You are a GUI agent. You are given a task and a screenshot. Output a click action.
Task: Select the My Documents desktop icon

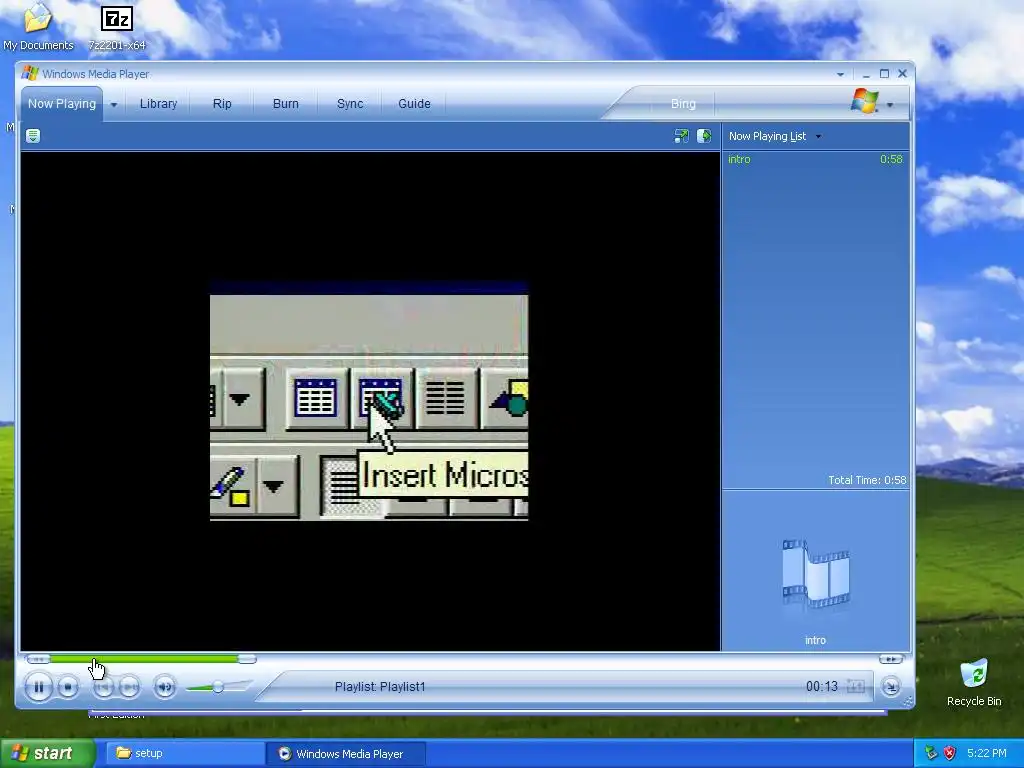[38, 27]
